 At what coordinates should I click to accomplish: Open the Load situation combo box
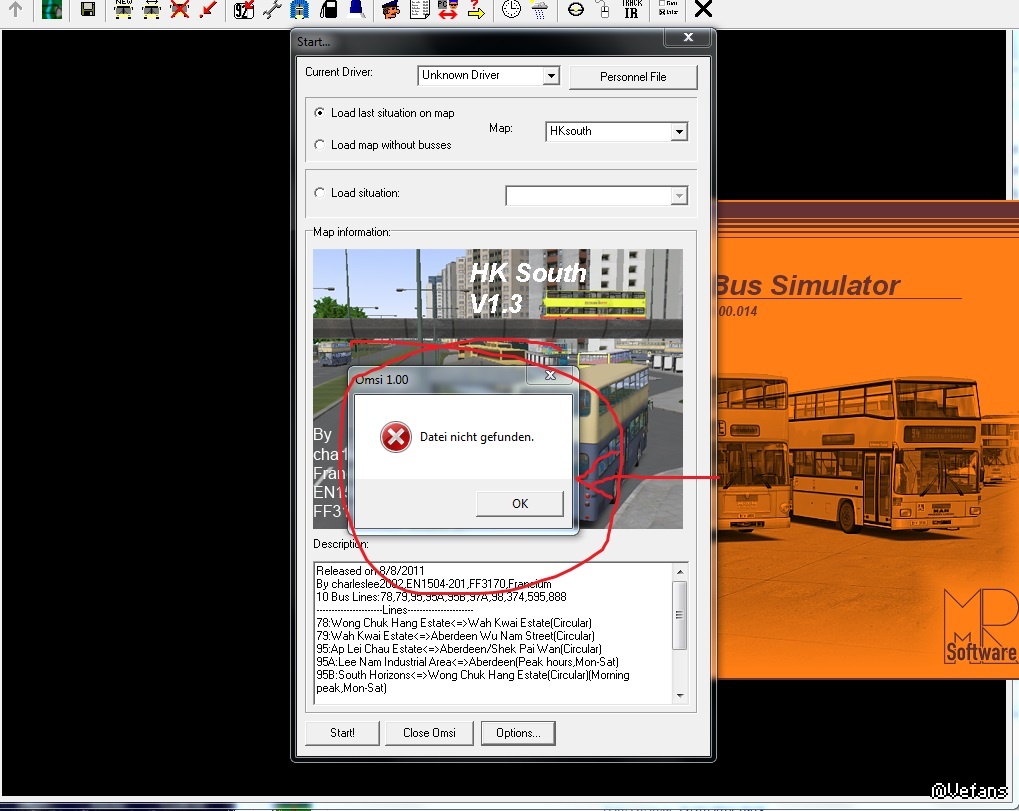(x=678, y=197)
